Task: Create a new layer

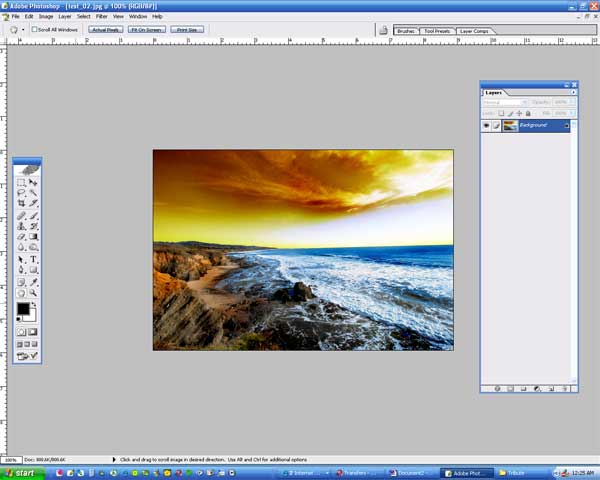Action: [551, 389]
